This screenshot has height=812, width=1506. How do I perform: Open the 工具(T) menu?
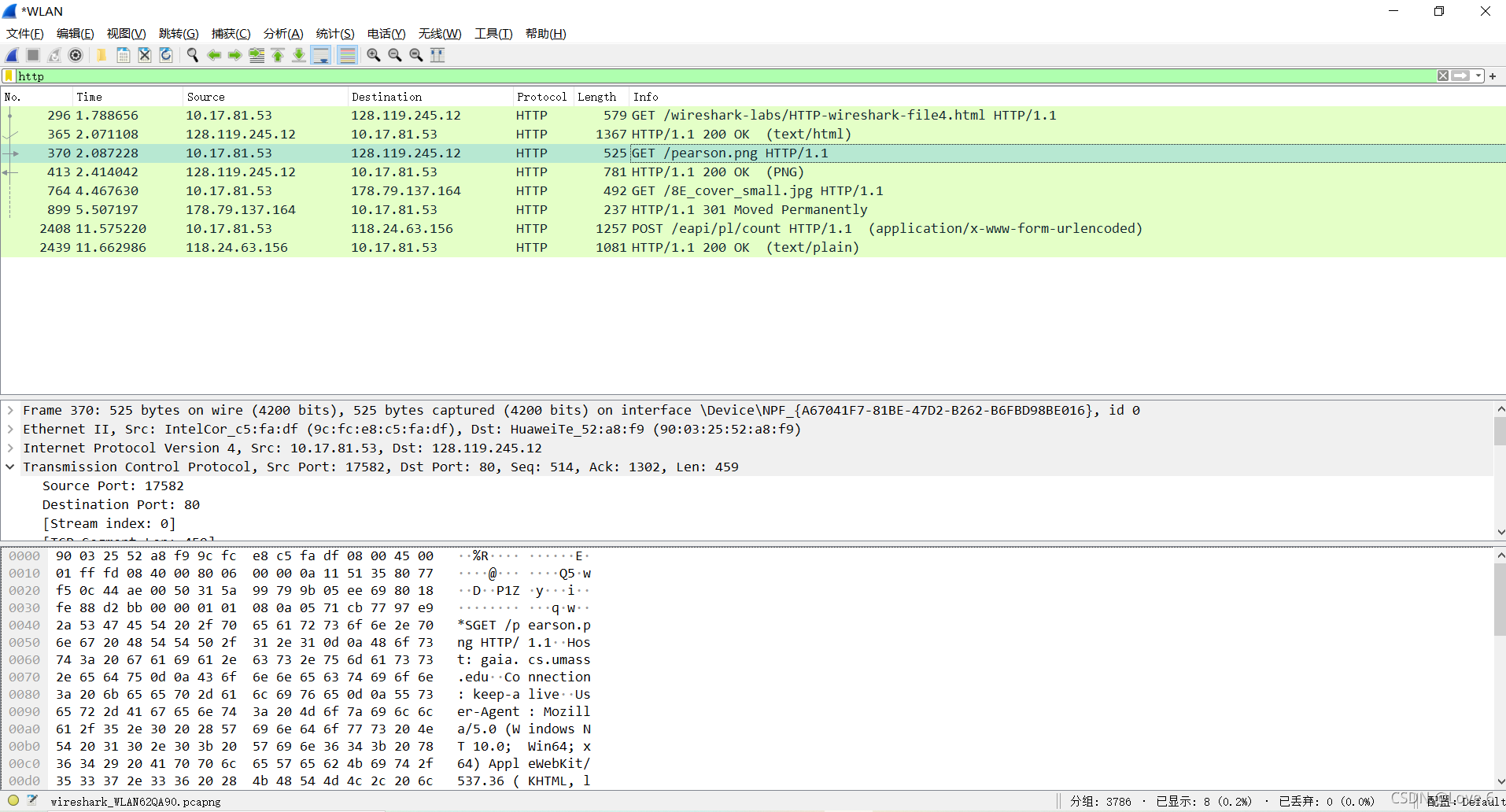493,34
